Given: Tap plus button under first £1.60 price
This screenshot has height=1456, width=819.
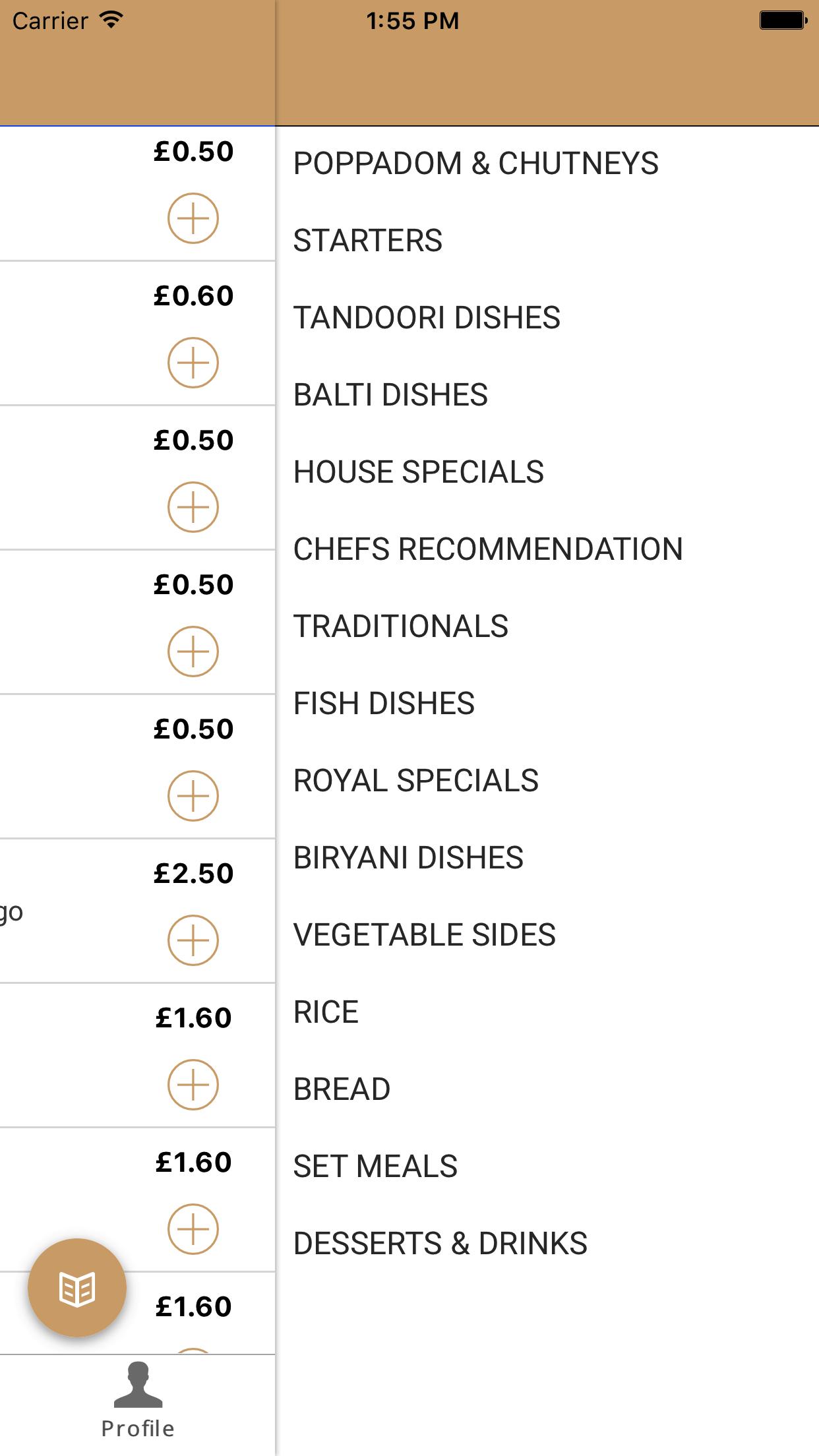Looking at the screenshot, I should (x=193, y=1085).
